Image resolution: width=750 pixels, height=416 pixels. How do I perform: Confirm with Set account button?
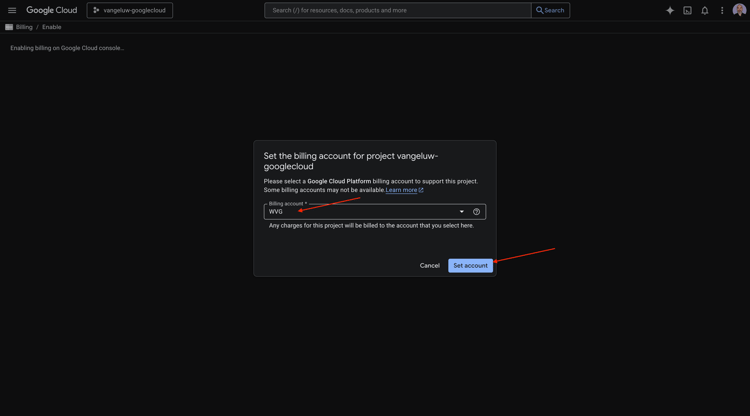coord(470,265)
